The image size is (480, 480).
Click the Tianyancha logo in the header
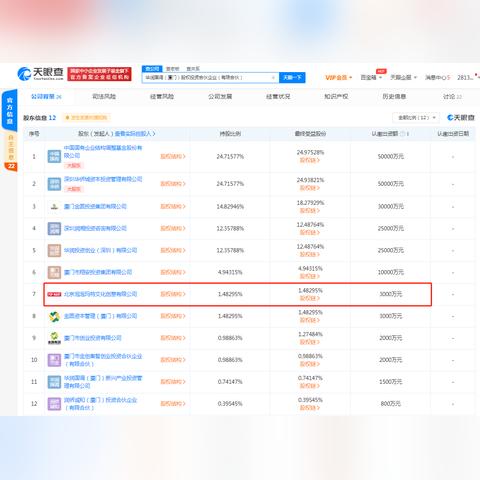coord(40,74)
